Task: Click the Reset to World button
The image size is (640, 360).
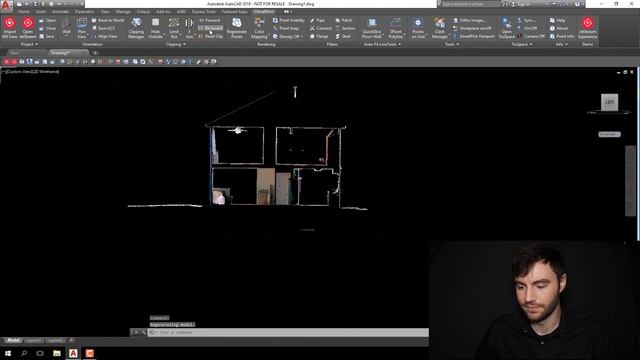Action: tap(108, 20)
